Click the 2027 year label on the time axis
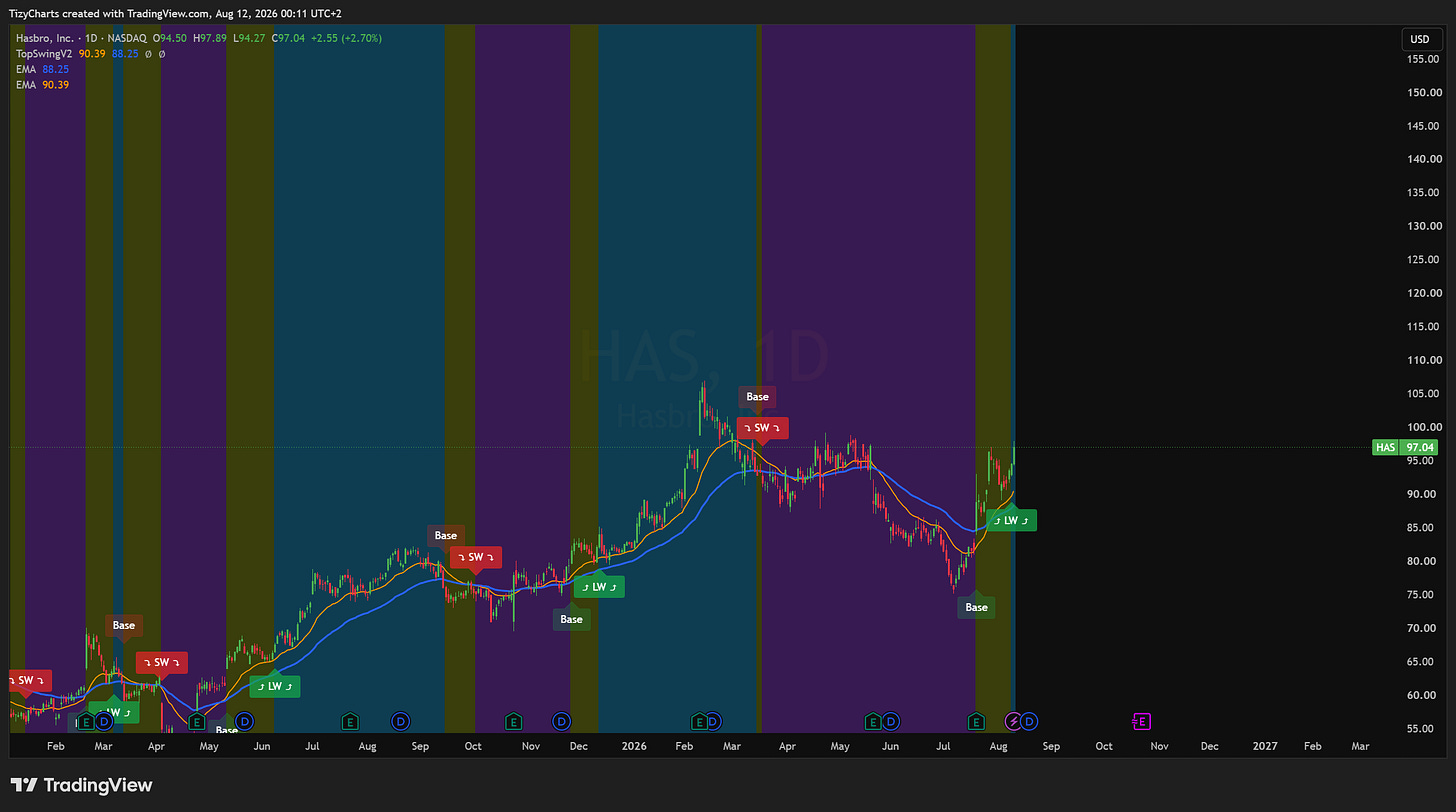Screen dimensions: 1456x812 (1266, 746)
